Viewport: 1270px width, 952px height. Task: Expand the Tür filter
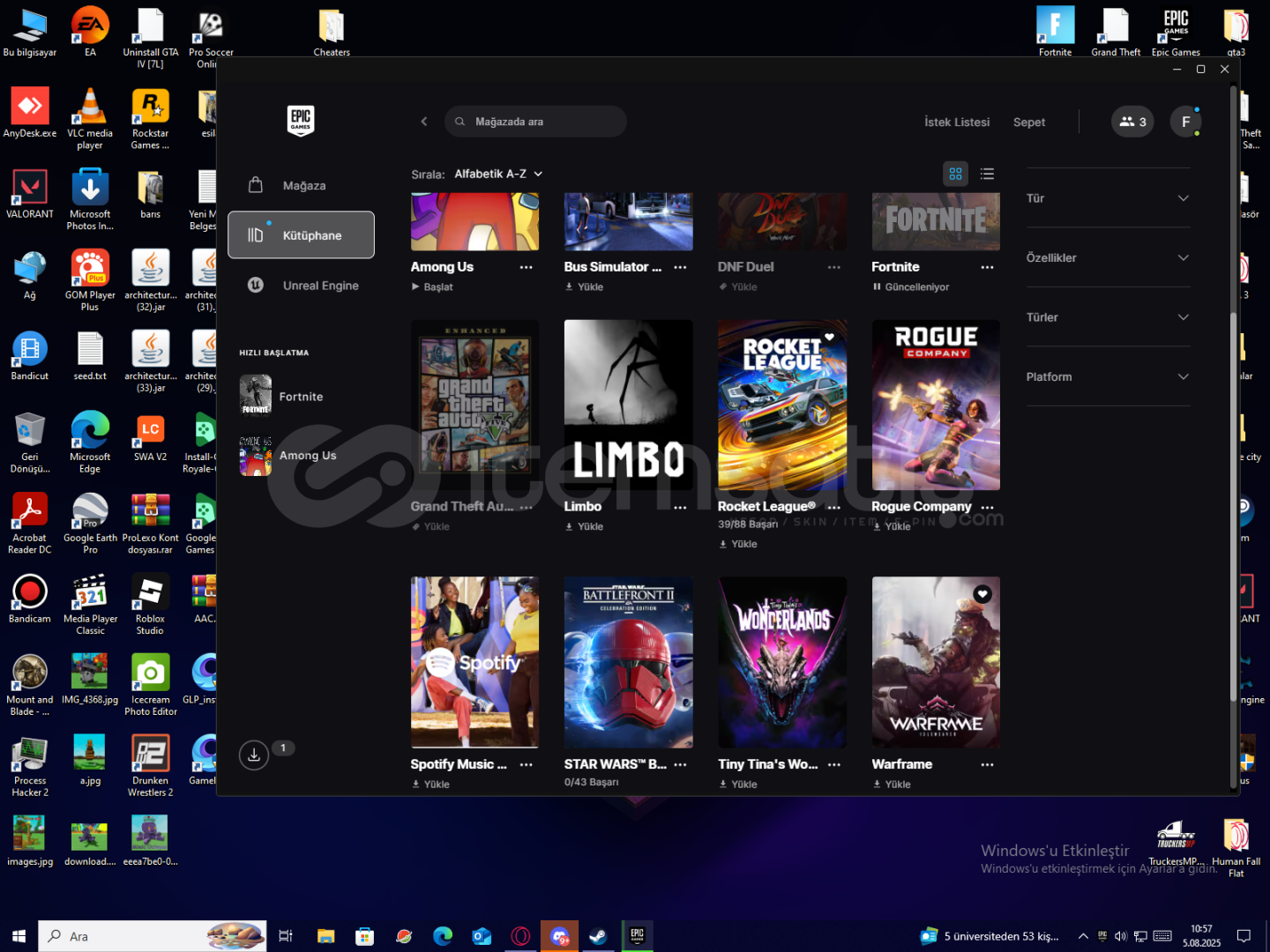[x=1109, y=198]
